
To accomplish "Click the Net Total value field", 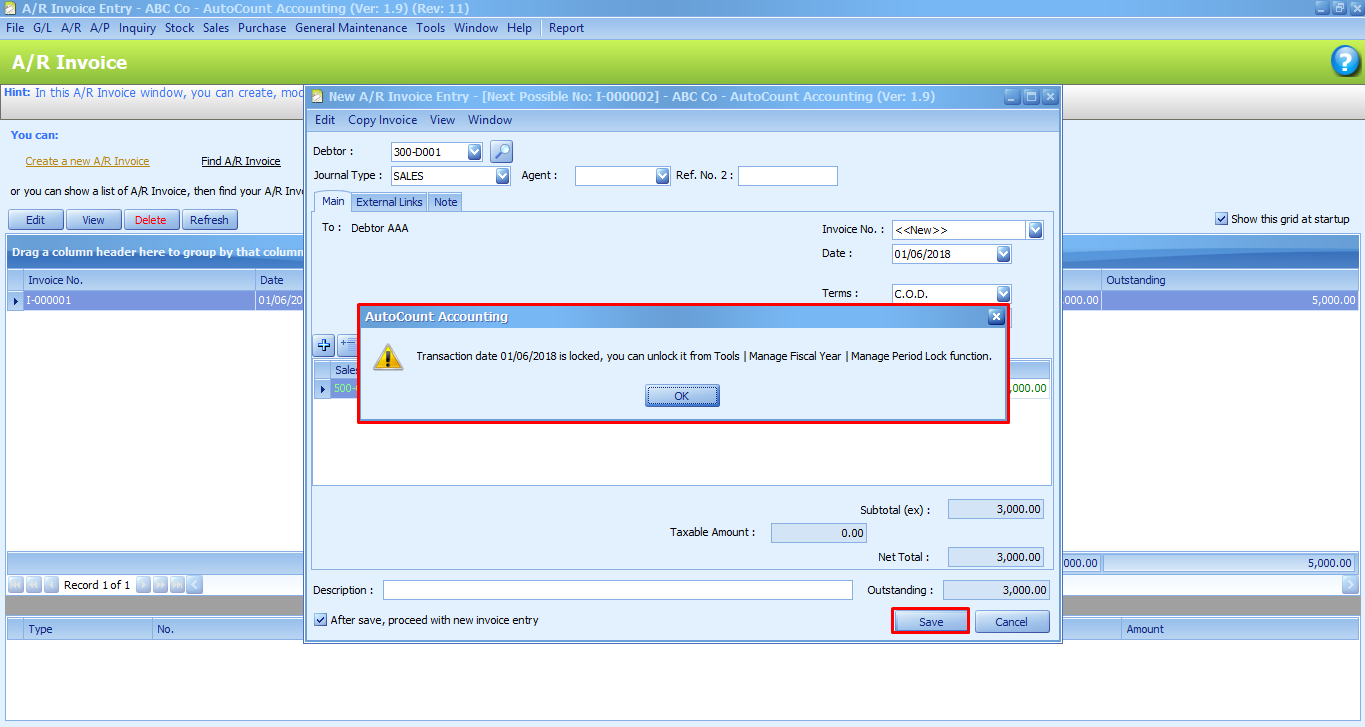I will pyautogui.click(x=997, y=557).
